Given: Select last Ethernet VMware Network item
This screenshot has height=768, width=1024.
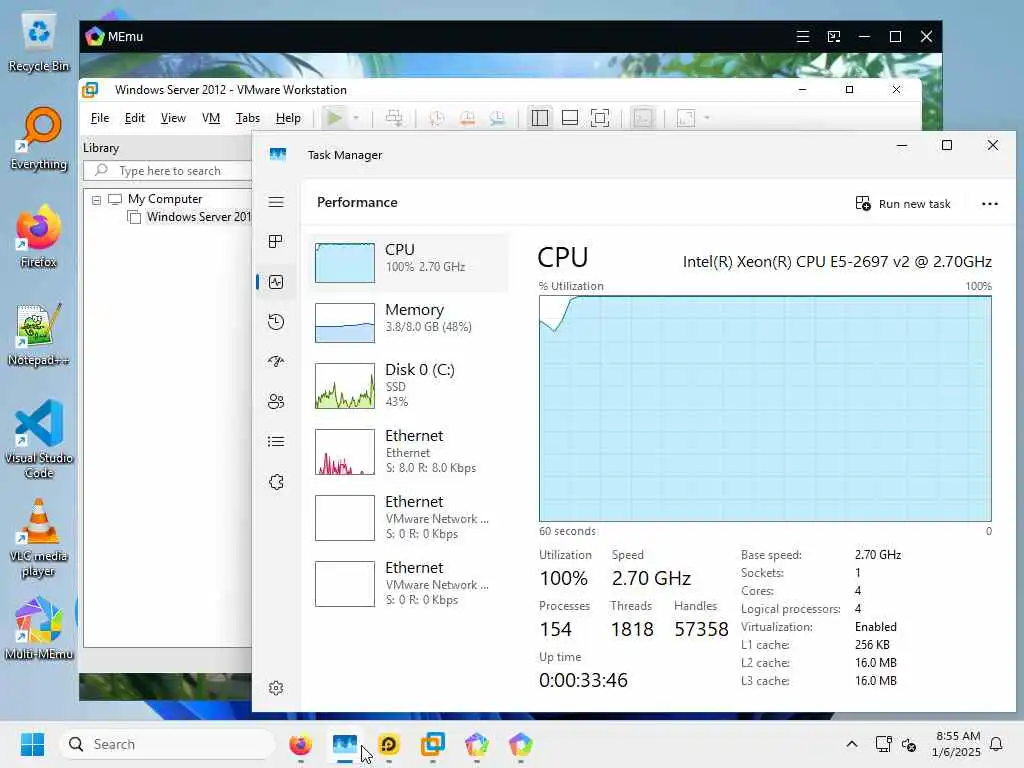Looking at the screenshot, I should point(408,583).
